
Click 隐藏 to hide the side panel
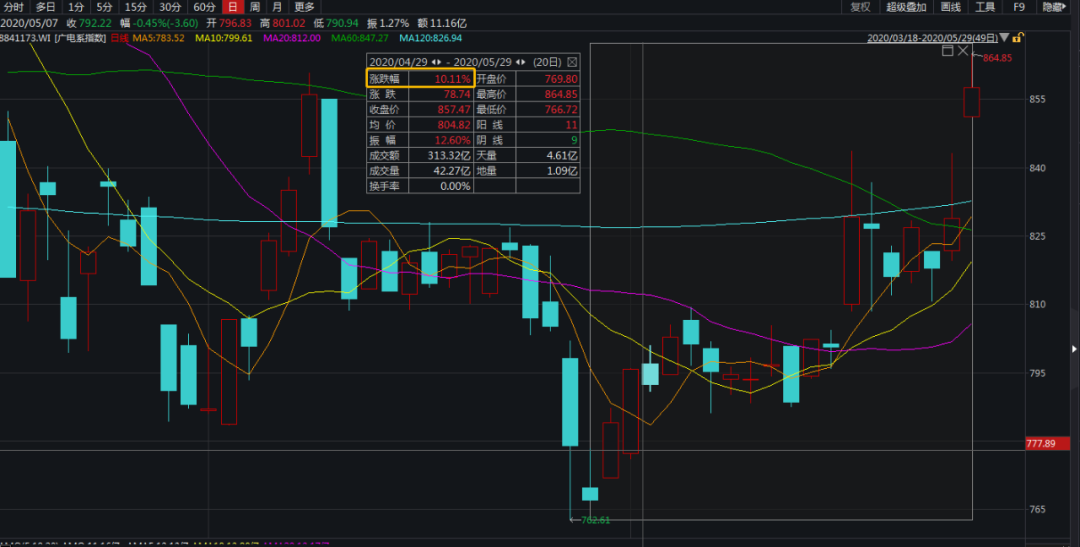pos(1054,7)
